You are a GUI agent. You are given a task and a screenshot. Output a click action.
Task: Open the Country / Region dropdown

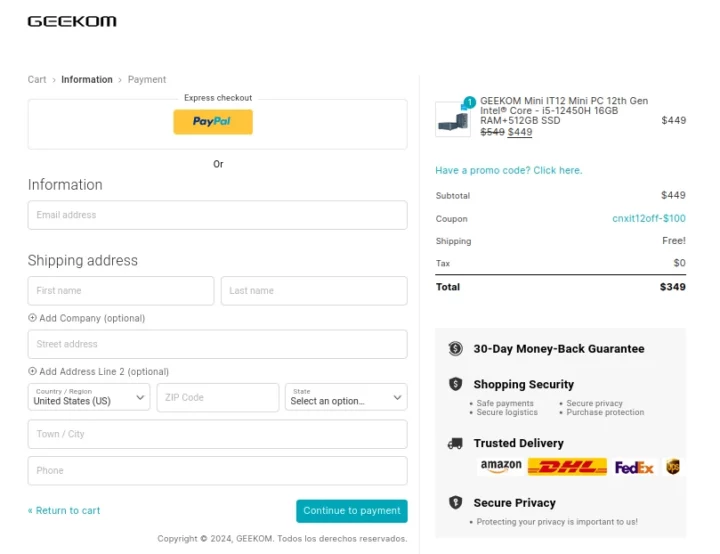89,397
